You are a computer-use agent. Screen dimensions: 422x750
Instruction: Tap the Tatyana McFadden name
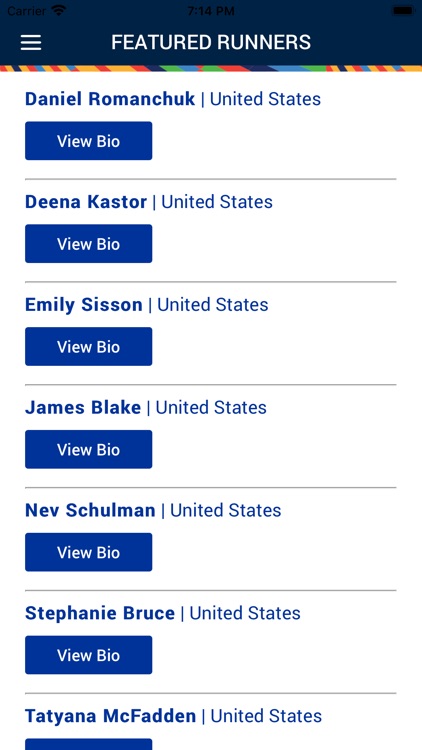coord(111,716)
